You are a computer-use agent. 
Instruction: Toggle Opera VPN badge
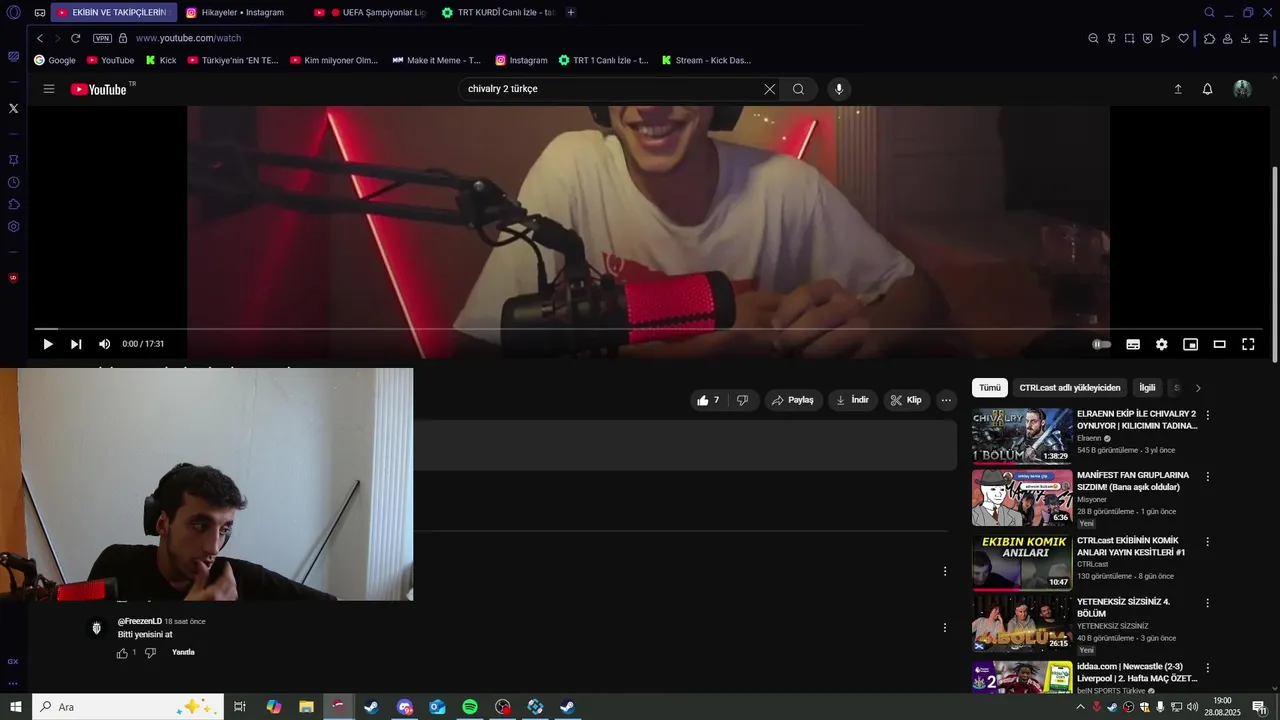tap(103, 38)
